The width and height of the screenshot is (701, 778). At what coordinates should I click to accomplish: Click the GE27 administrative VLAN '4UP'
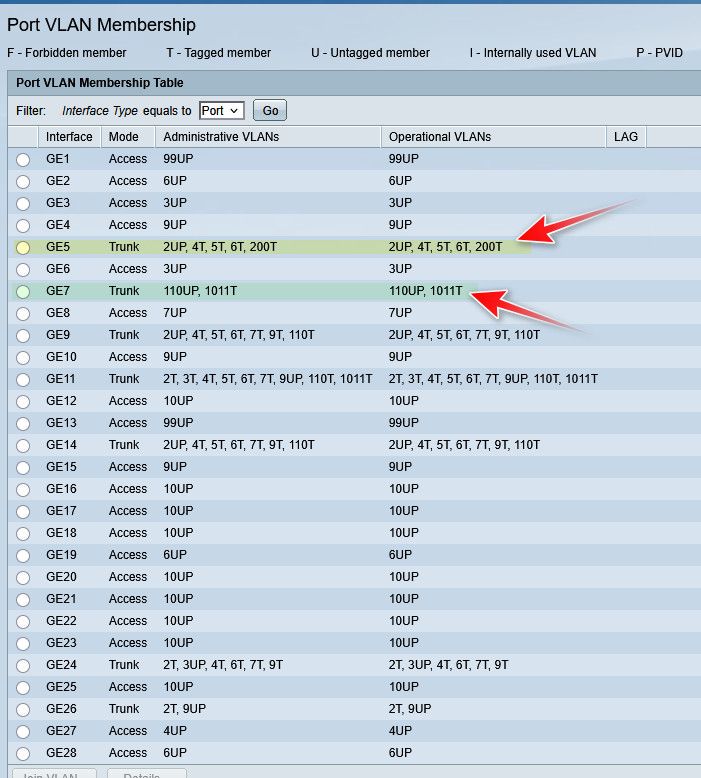(175, 731)
